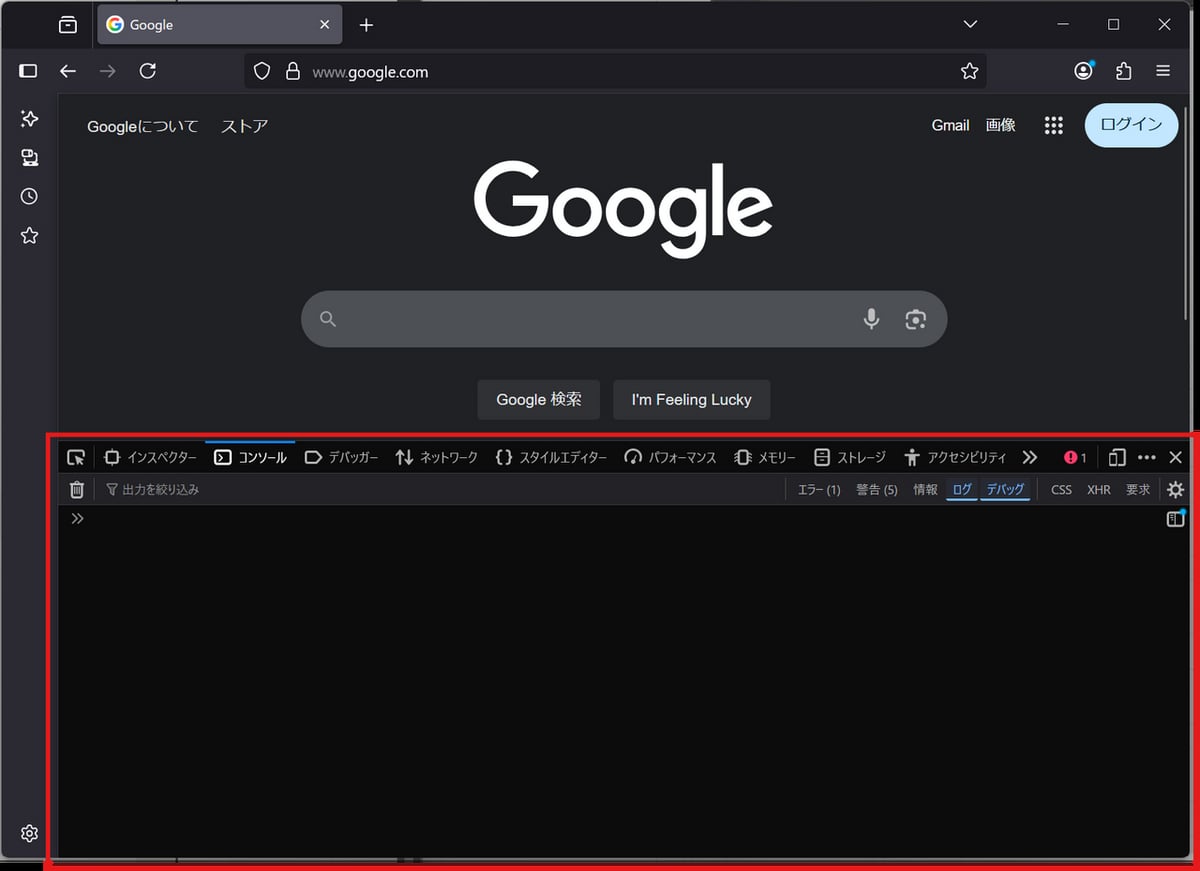Enable the CSS filter
Viewport: 1200px width, 871px height.
pos(1061,489)
